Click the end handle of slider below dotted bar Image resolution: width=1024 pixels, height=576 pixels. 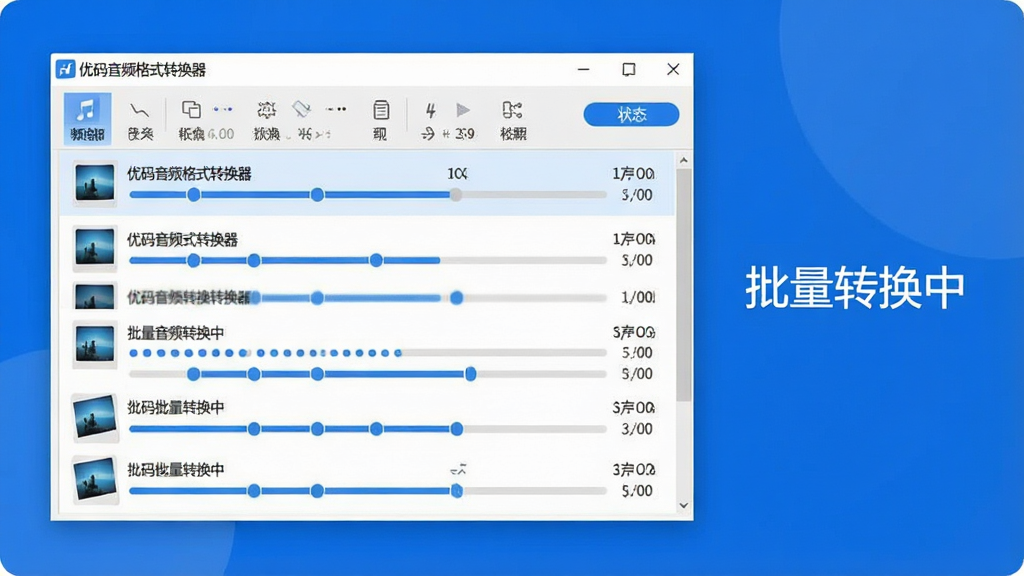click(470, 374)
